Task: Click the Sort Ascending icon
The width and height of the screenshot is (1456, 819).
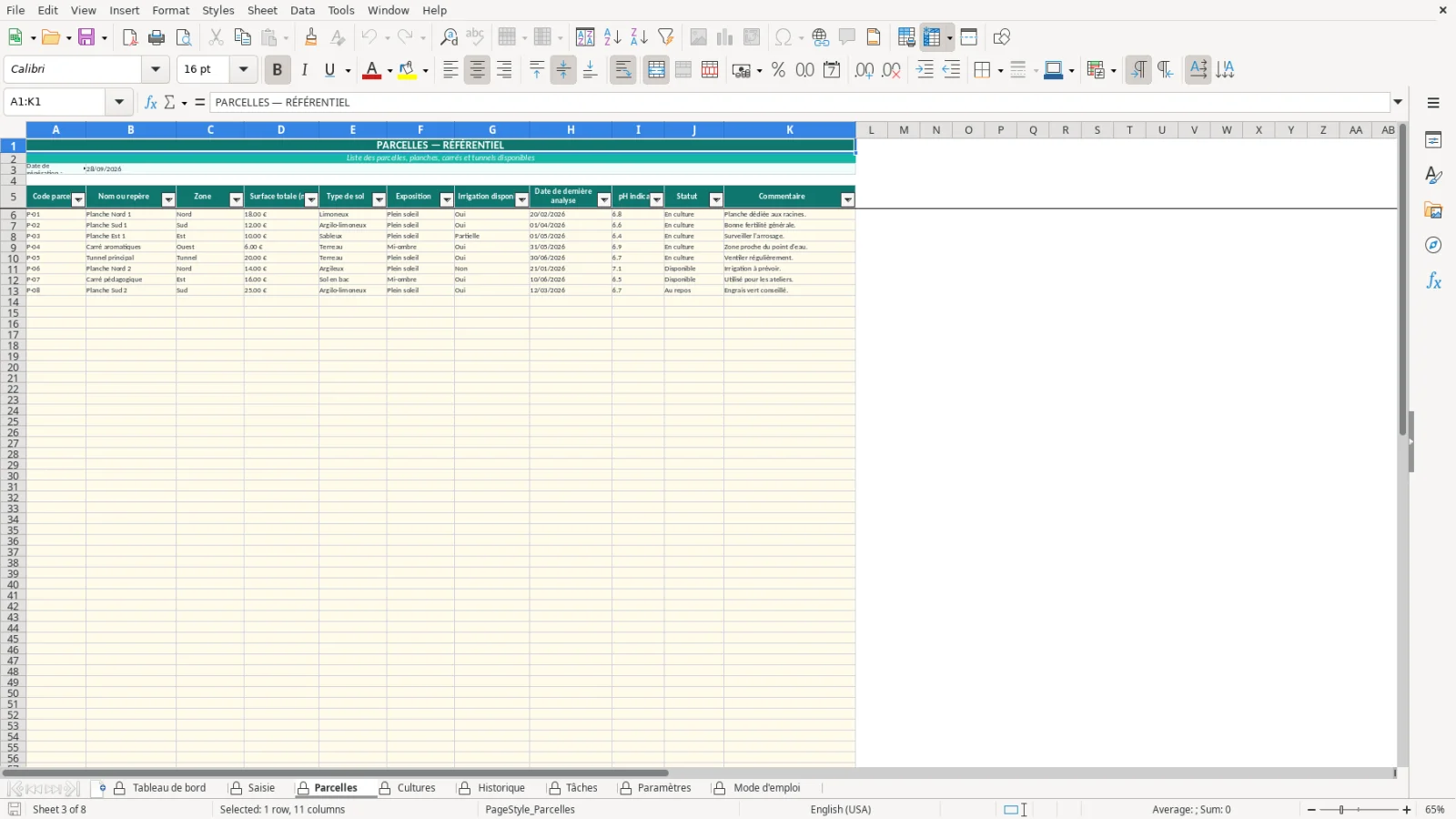Action: [x=612, y=37]
